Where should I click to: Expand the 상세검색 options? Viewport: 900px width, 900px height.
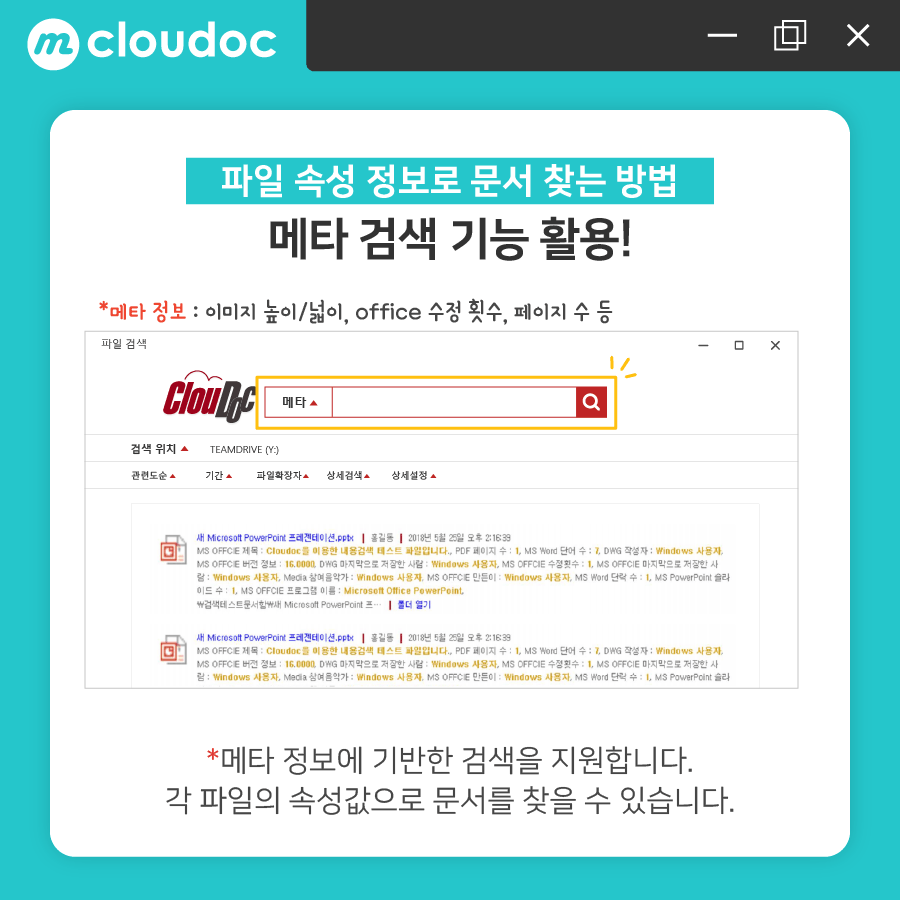coord(348,475)
